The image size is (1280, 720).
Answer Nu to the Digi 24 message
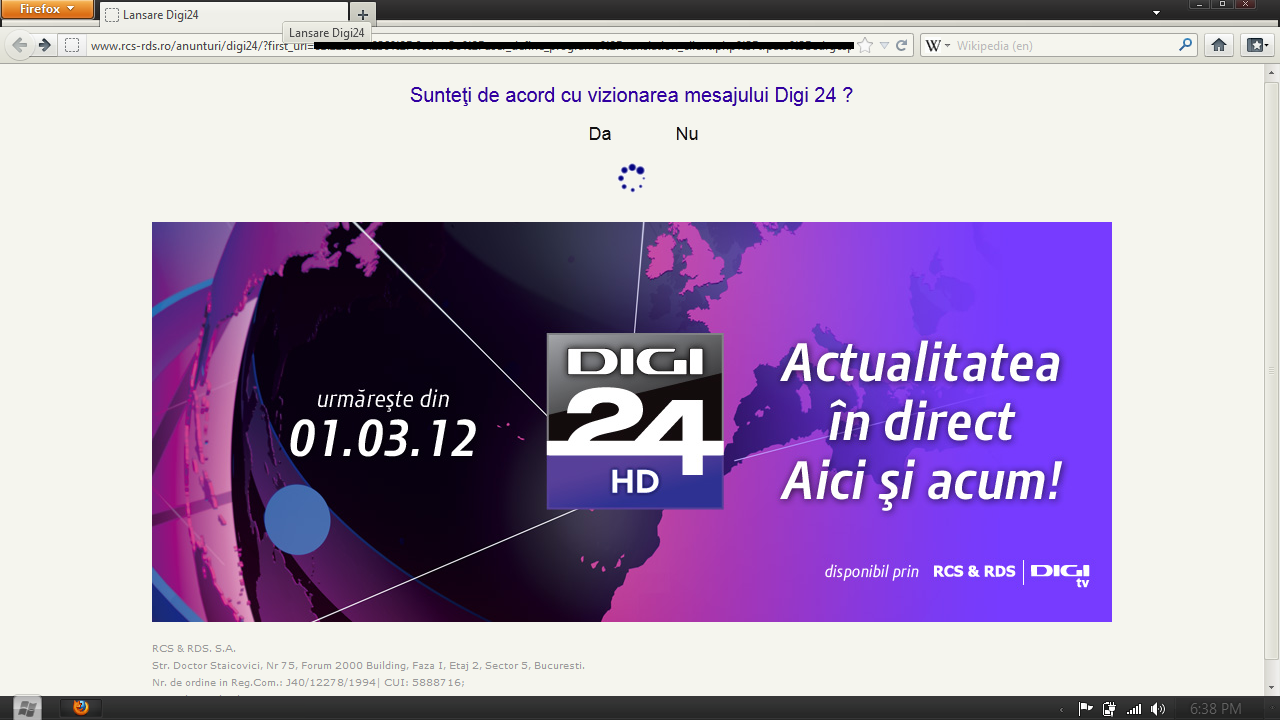coord(687,134)
